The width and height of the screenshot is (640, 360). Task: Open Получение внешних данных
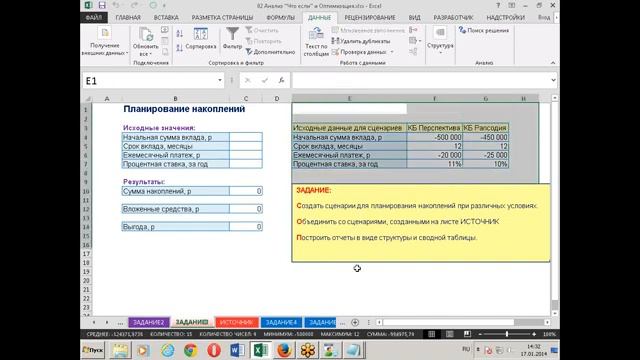(x=105, y=42)
